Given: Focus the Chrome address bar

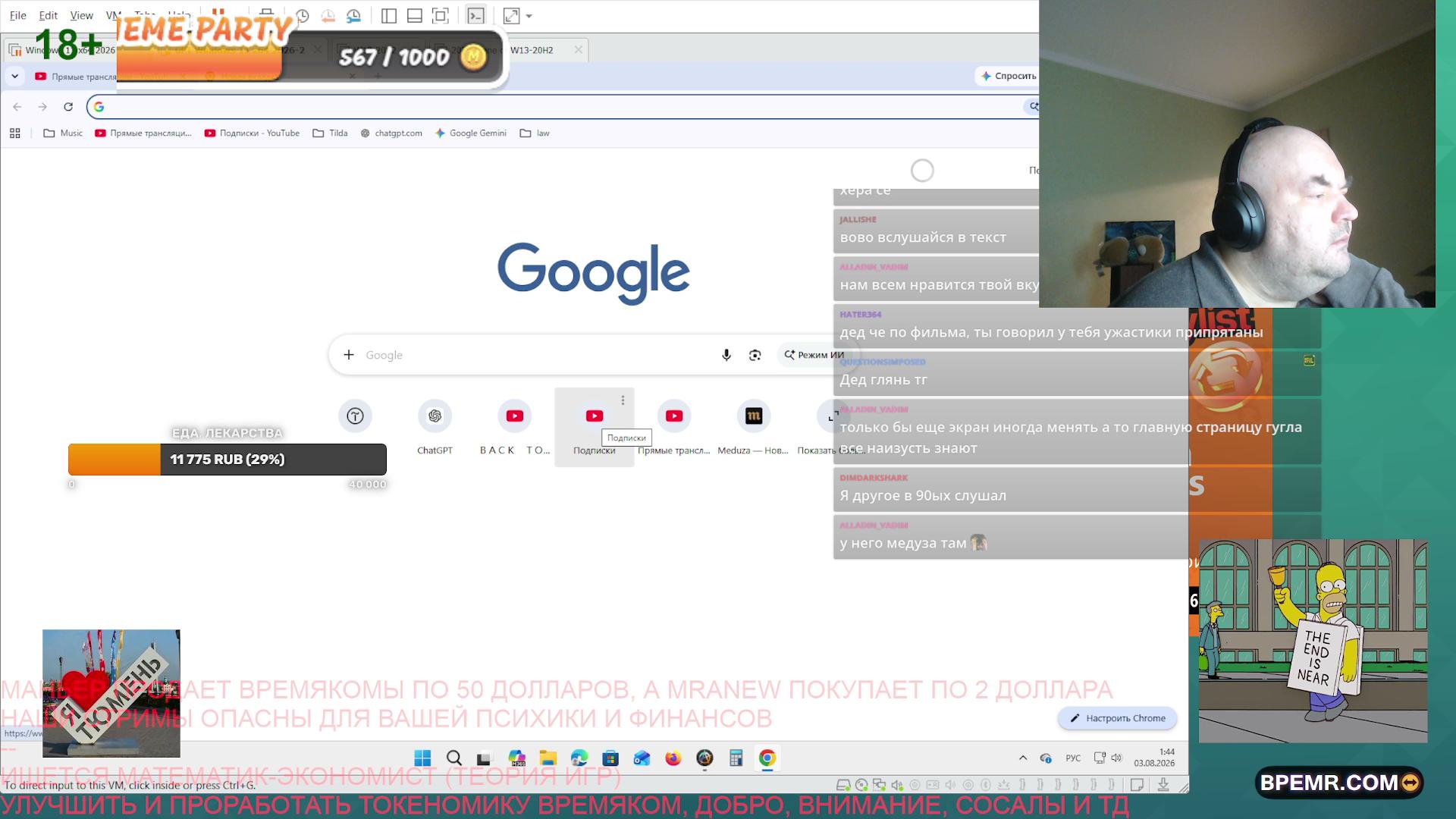Looking at the screenshot, I should click(x=561, y=107).
